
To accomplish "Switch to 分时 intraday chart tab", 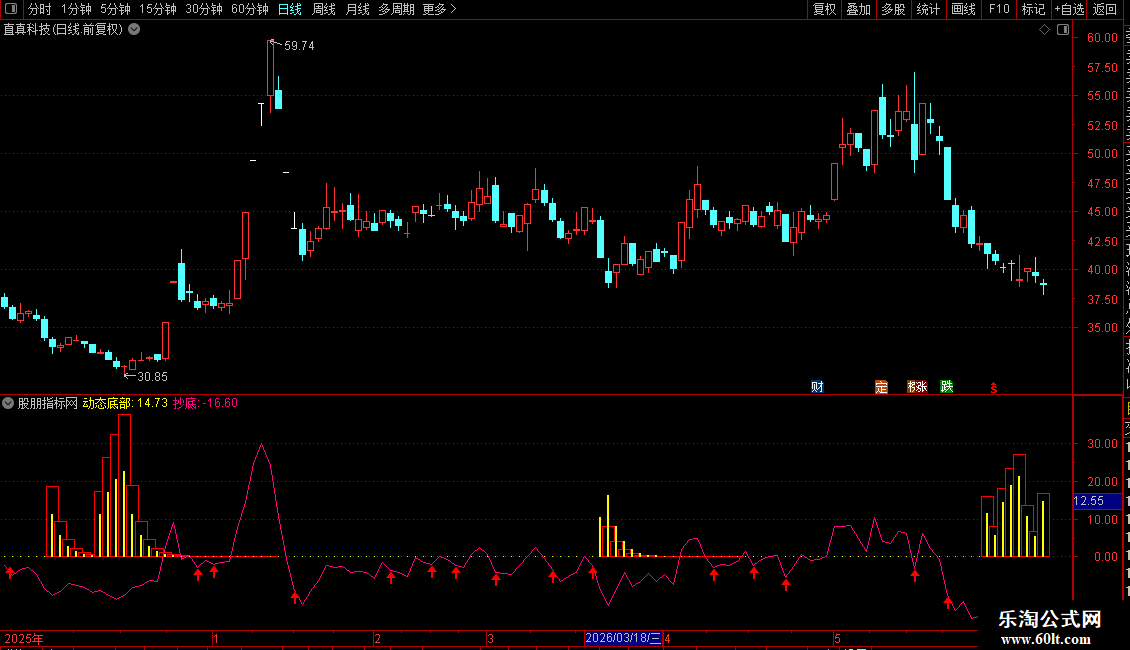I will pyautogui.click(x=40, y=9).
